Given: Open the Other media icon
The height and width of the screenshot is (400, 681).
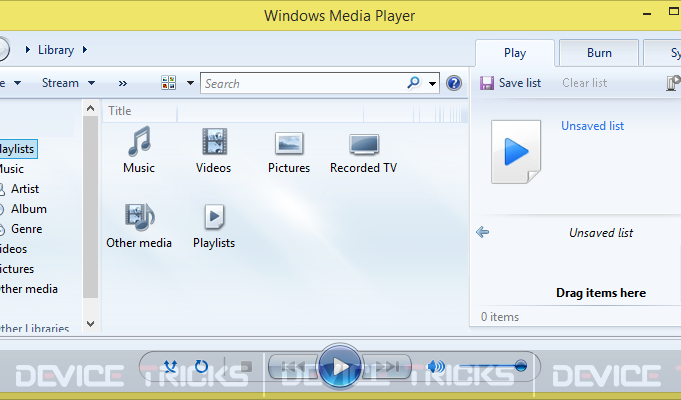Looking at the screenshot, I should point(139,217).
